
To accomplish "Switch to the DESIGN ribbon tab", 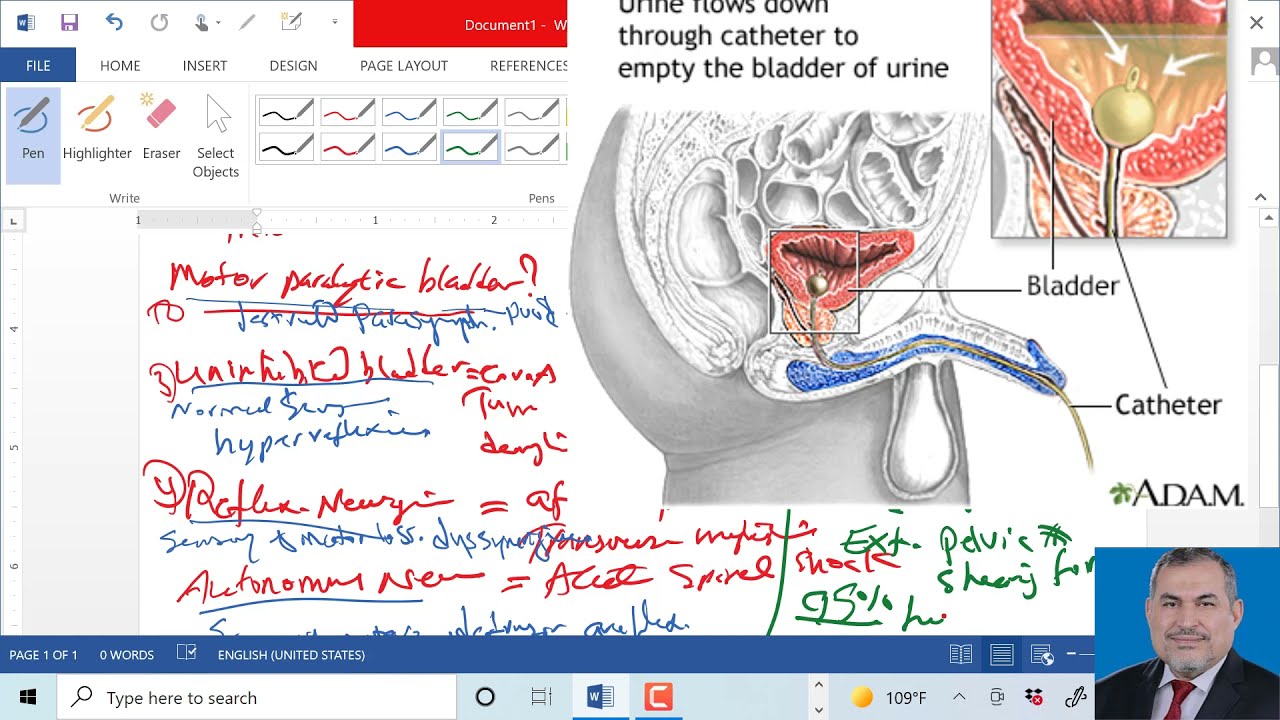I will point(293,65).
